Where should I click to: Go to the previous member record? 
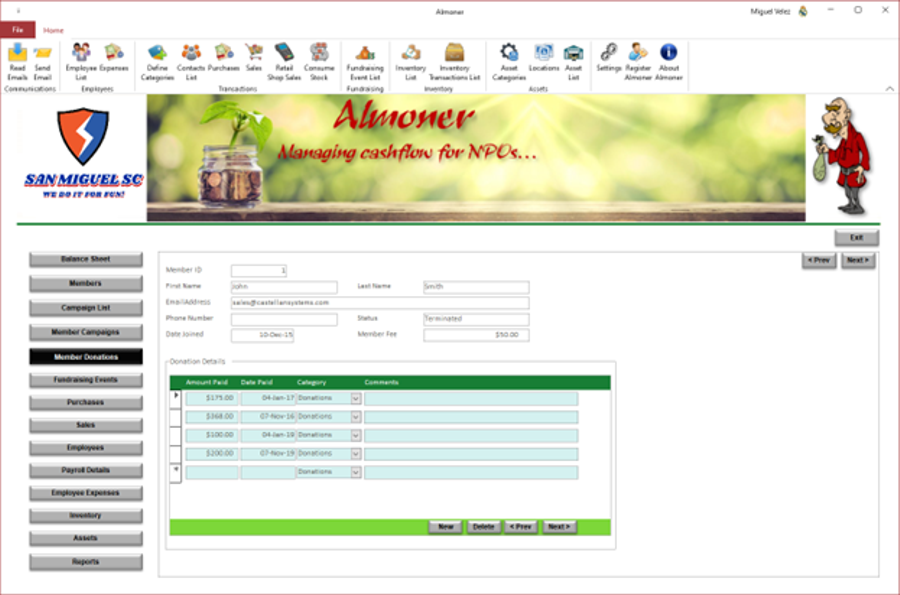point(818,260)
